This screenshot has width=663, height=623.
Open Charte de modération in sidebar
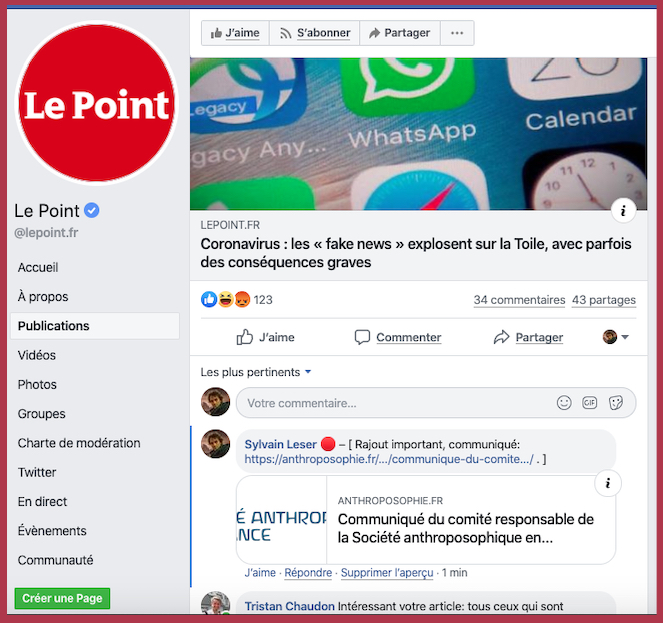[x=79, y=443]
